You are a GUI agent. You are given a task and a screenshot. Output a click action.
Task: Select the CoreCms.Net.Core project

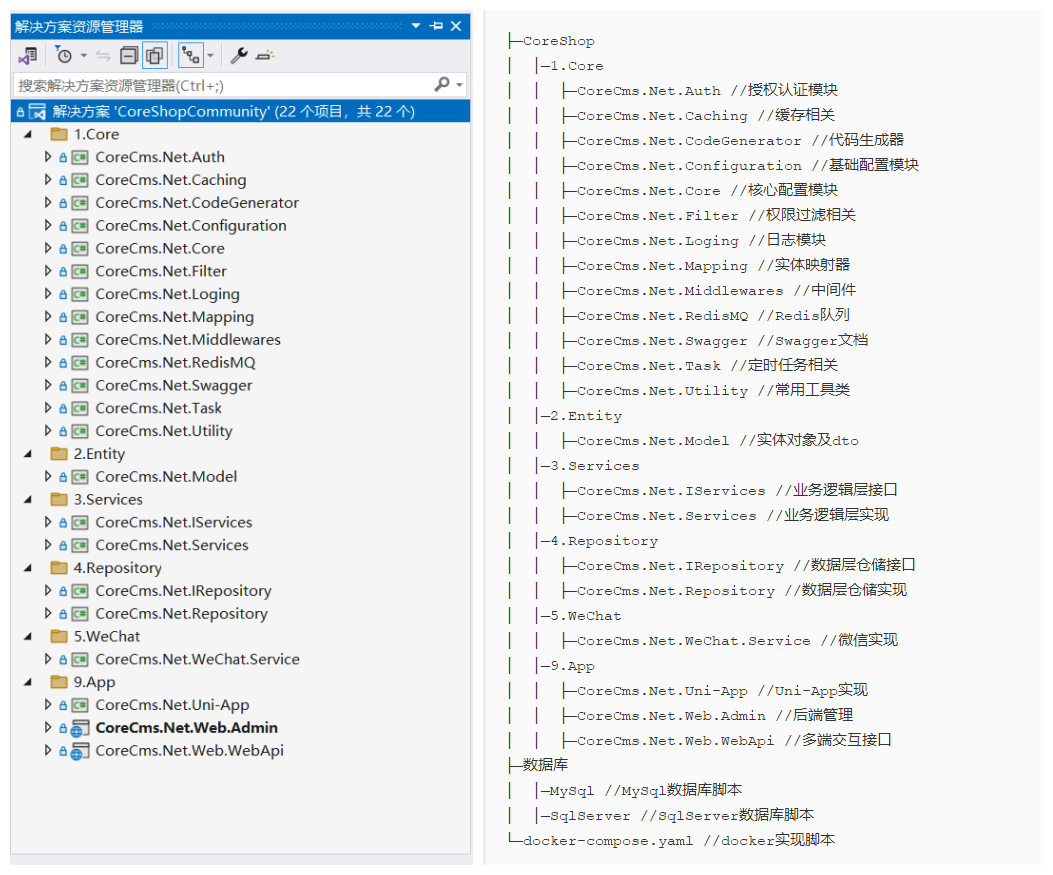pyautogui.click(x=160, y=248)
